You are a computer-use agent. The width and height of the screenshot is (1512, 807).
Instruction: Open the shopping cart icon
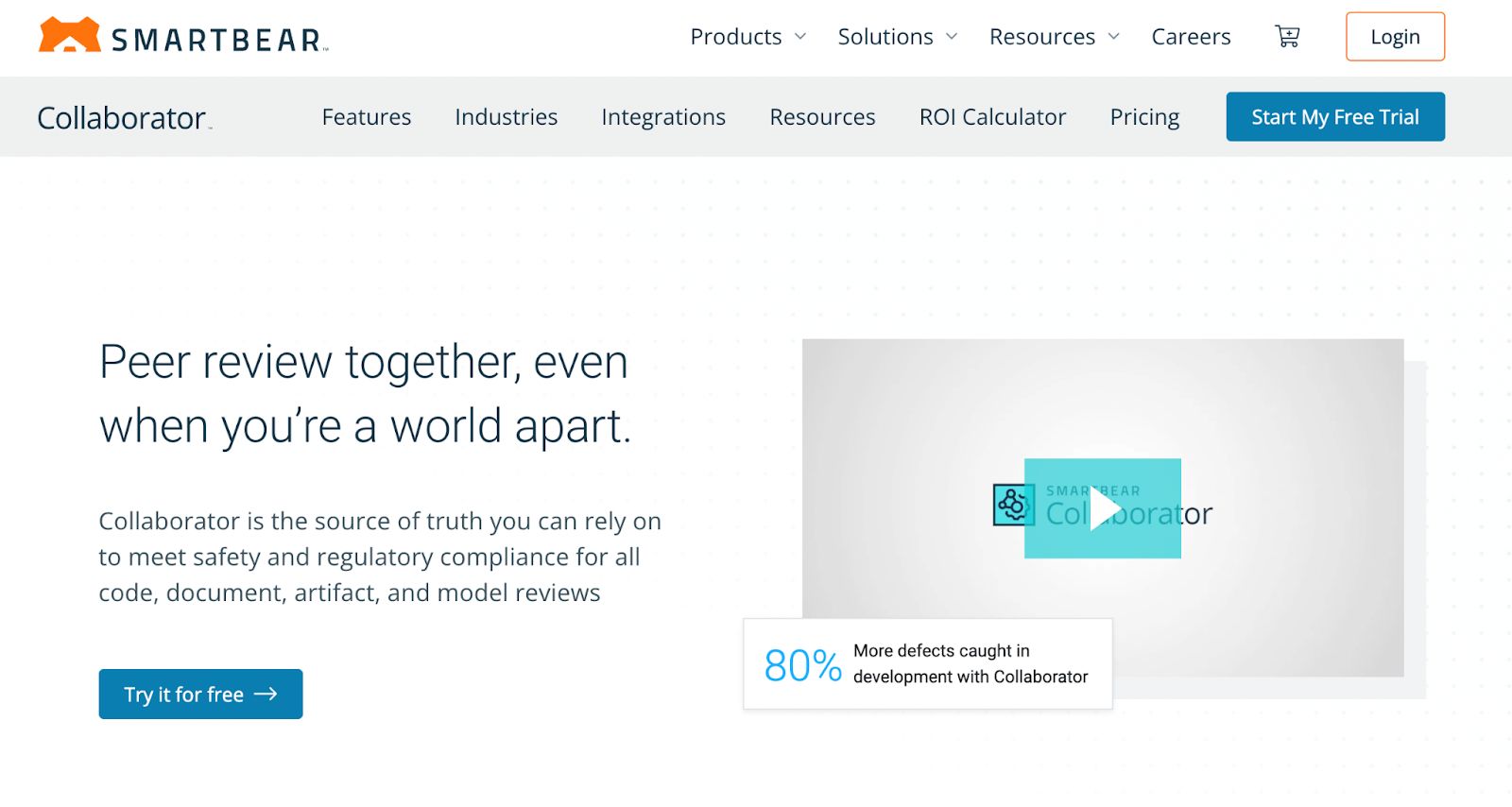click(x=1287, y=37)
